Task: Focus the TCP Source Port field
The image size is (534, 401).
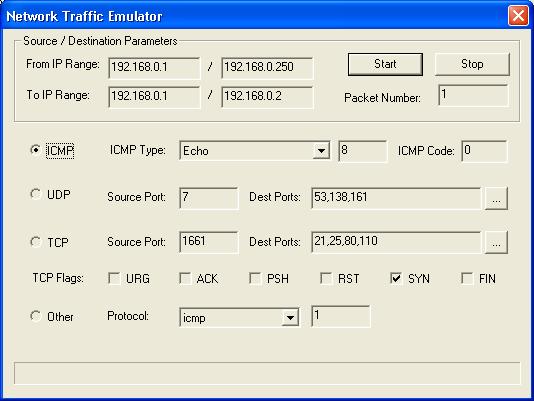Action: pyautogui.click(x=209, y=242)
